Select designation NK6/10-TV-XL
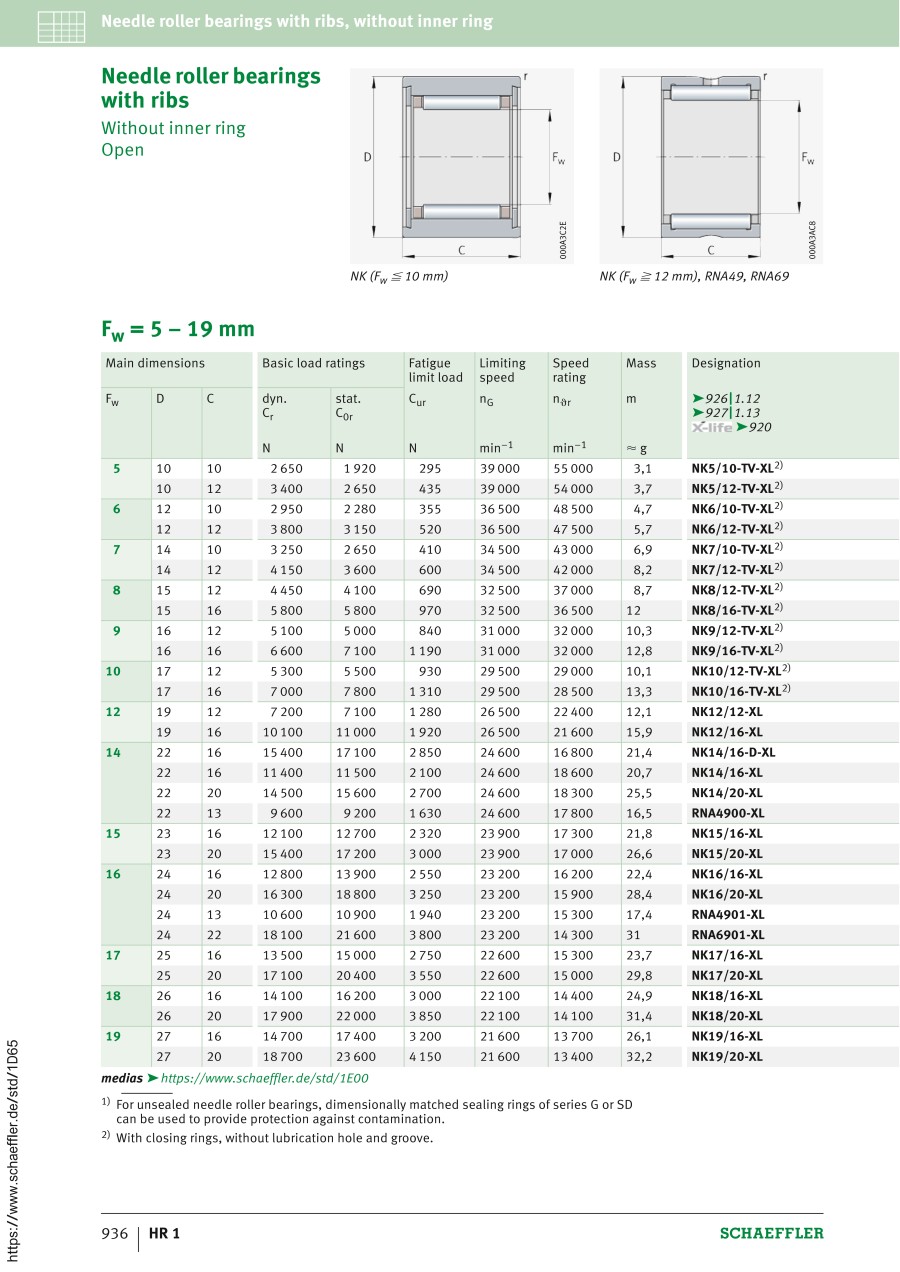The image size is (900, 1272). [737, 508]
